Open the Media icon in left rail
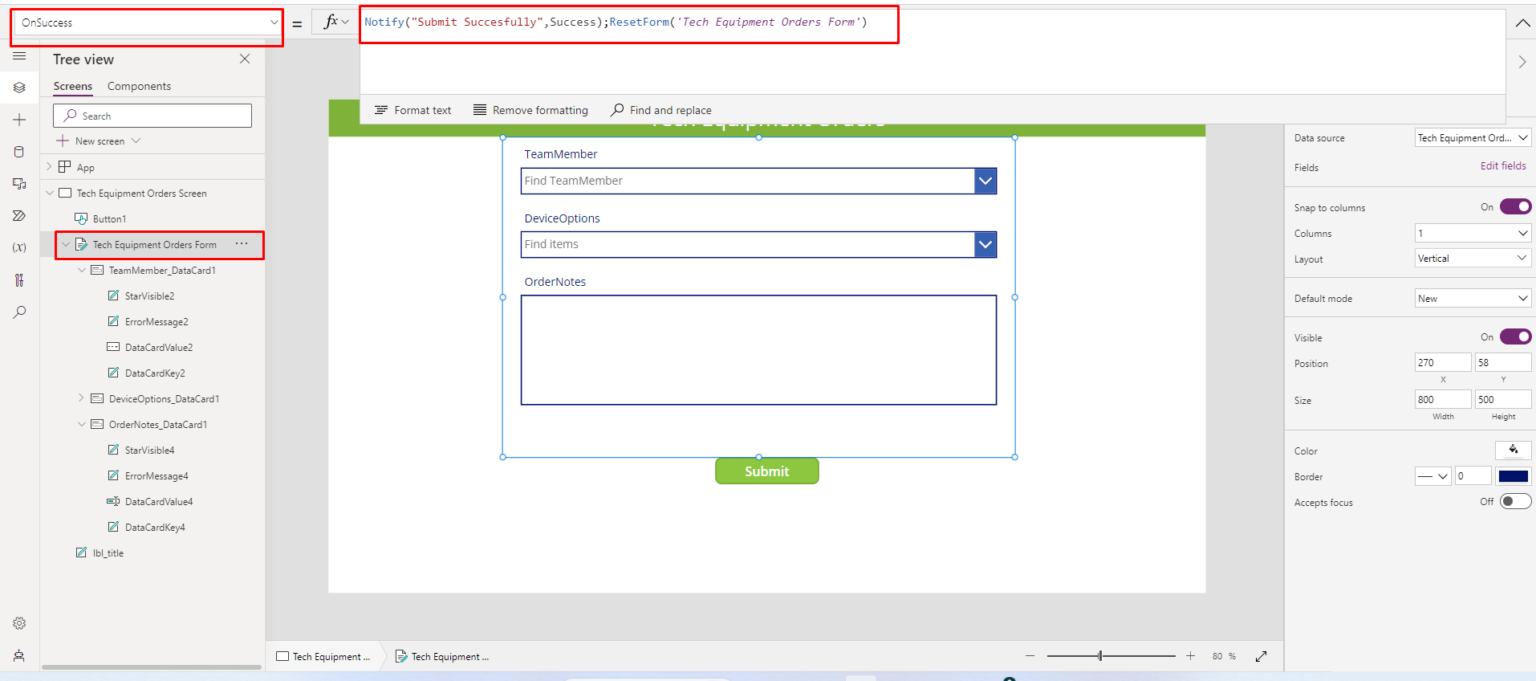 19,184
